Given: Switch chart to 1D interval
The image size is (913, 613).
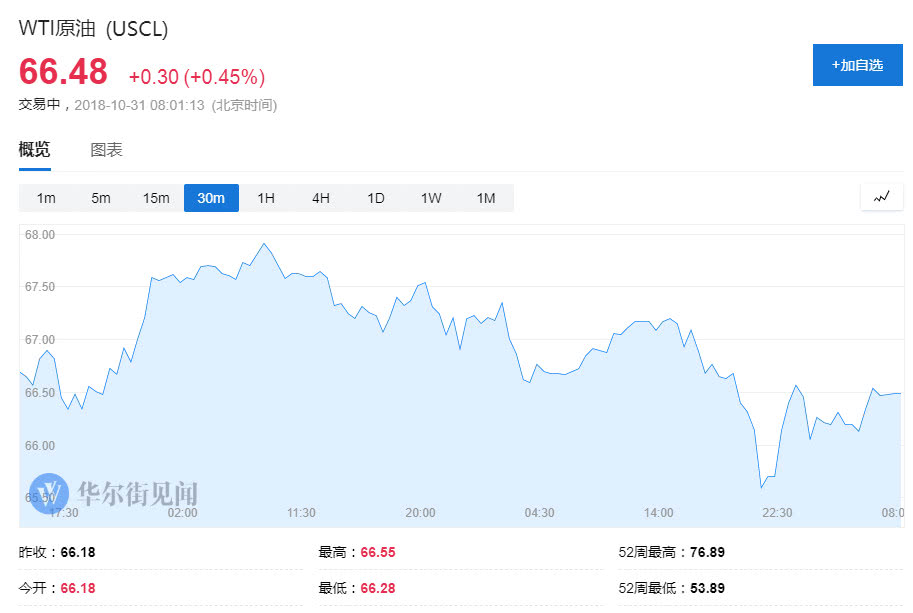Looking at the screenshot, I should (376, 198).
